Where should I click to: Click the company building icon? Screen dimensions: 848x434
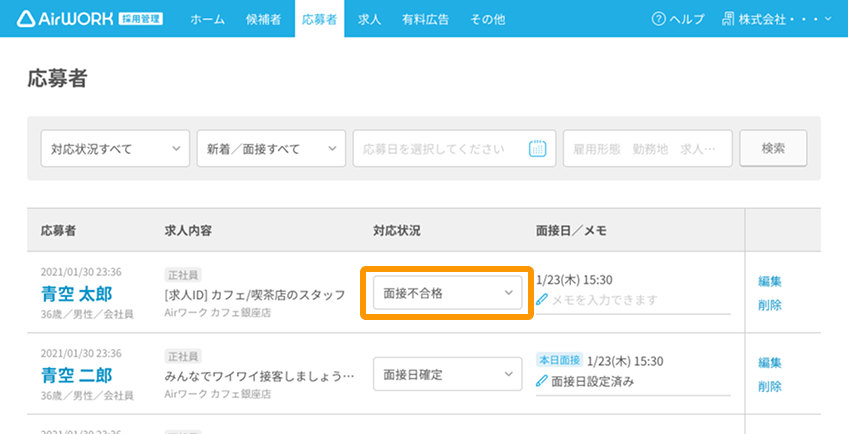tap(728, 19)
